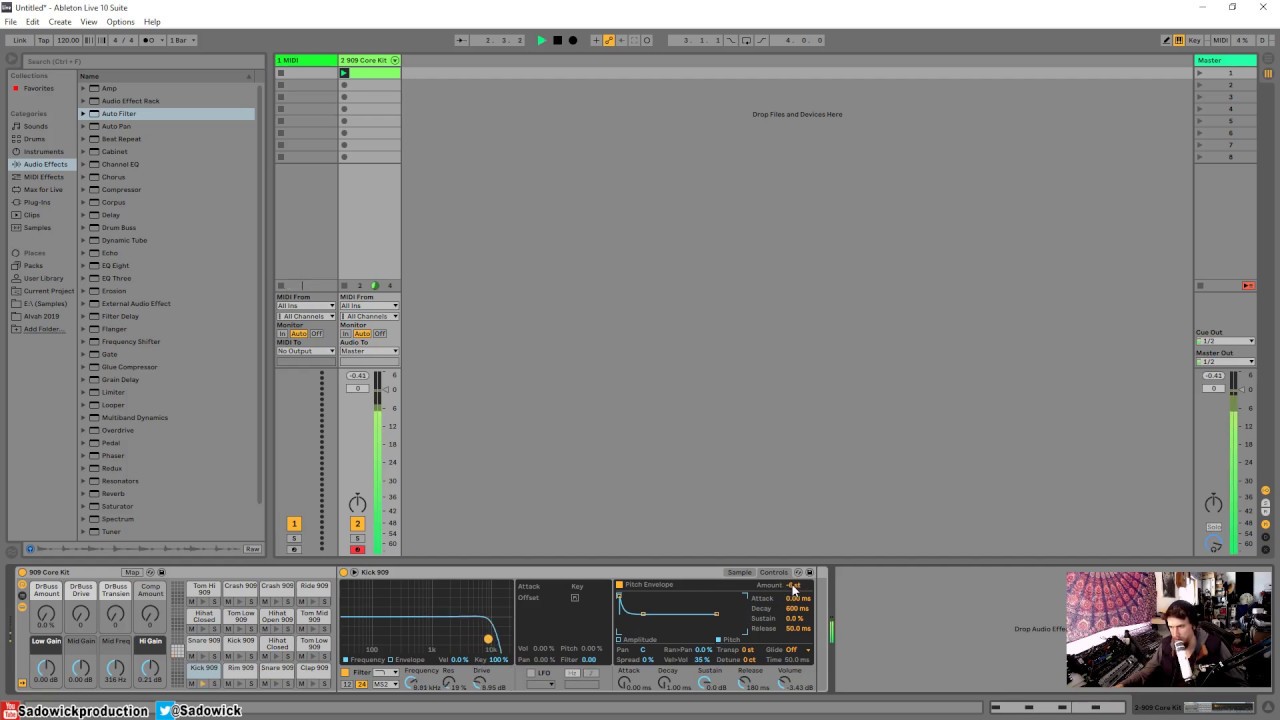This screenshot has height=720, width=1280.
Task: Click the Punch-In switch
Action: tap(731, 40)
